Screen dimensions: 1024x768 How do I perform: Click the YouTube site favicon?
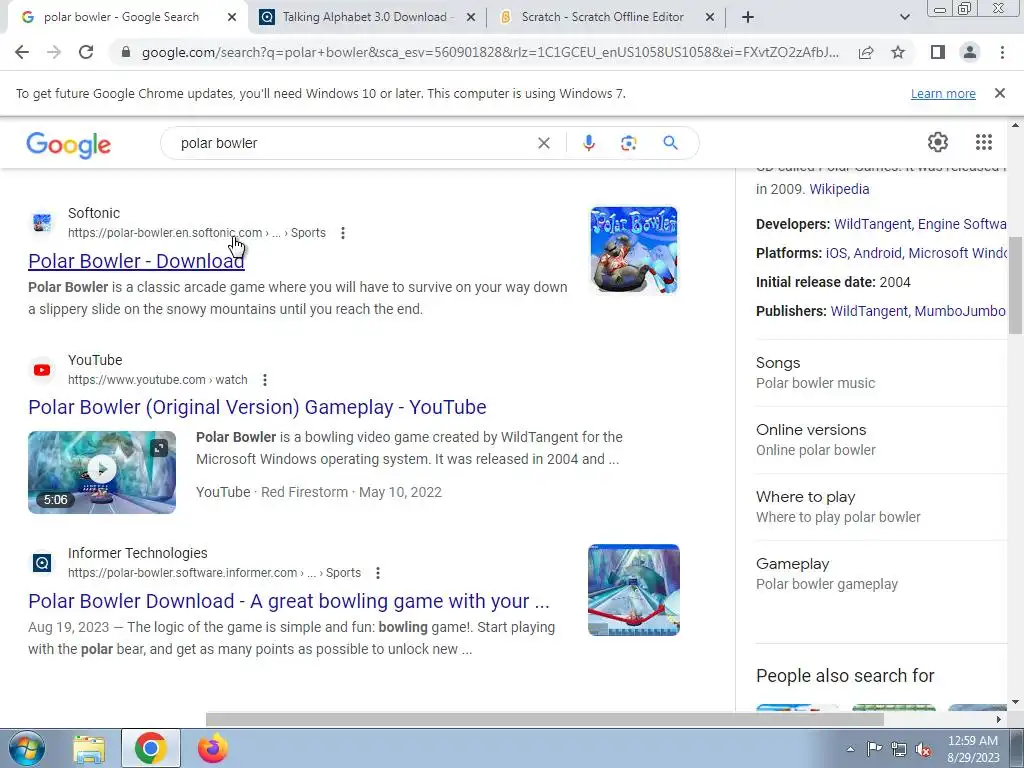tap(42, 370)
